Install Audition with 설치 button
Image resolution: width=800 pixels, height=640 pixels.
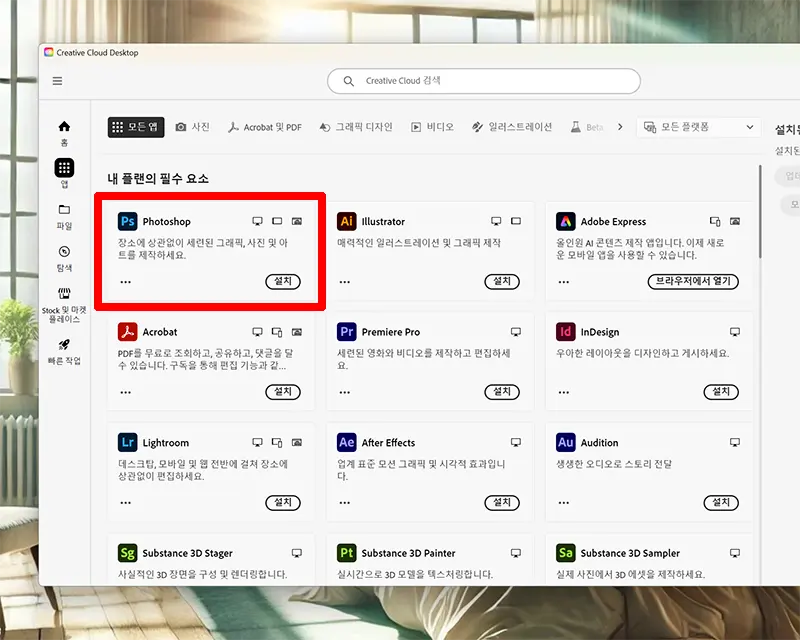(x=721, y=503)
